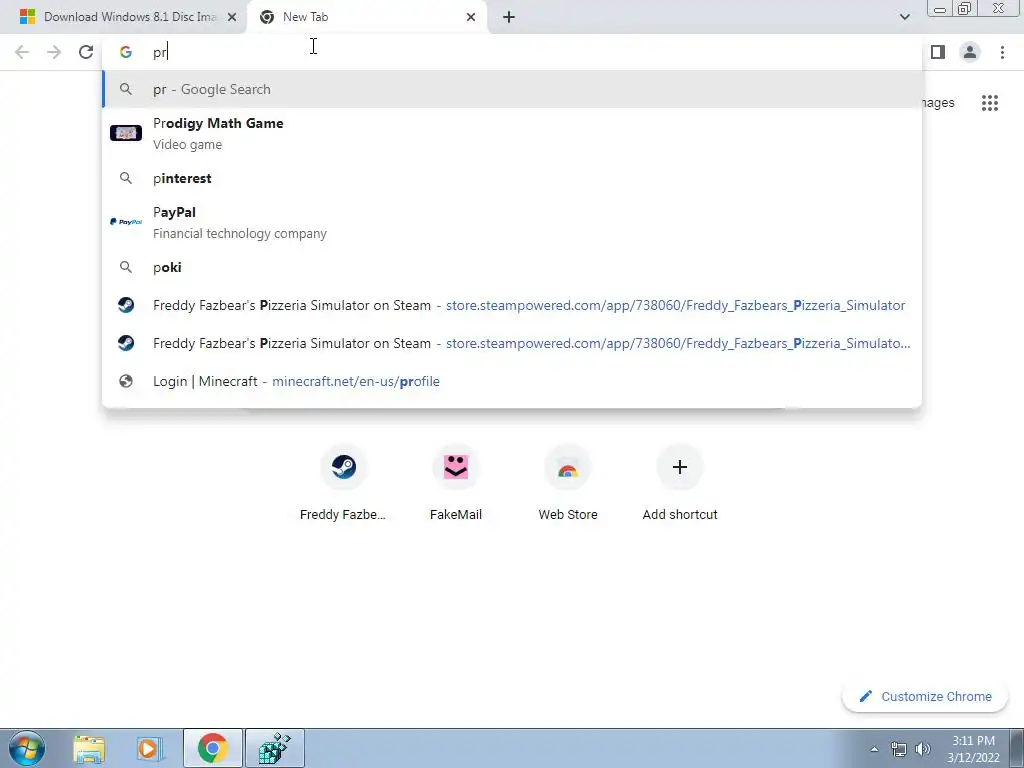Viewport: 1024px width, 768px height.
Task: Click the network tray icon
Action: [x=899, y=749]
